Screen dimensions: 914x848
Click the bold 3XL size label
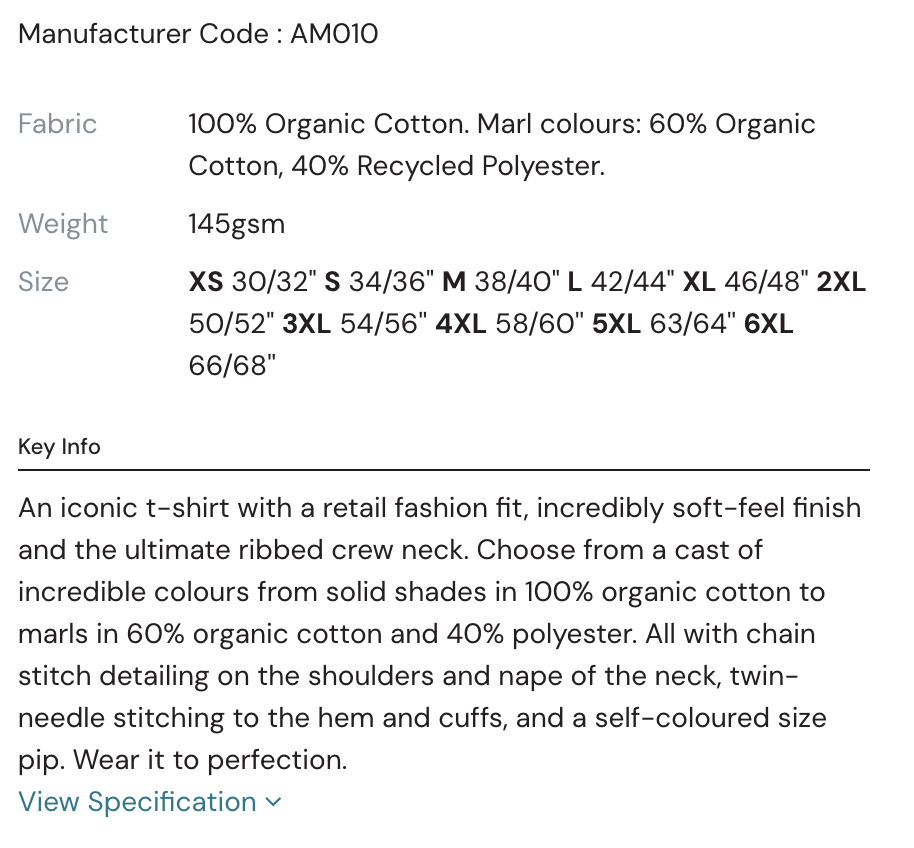pyautogui.click(x=307, y=324)
